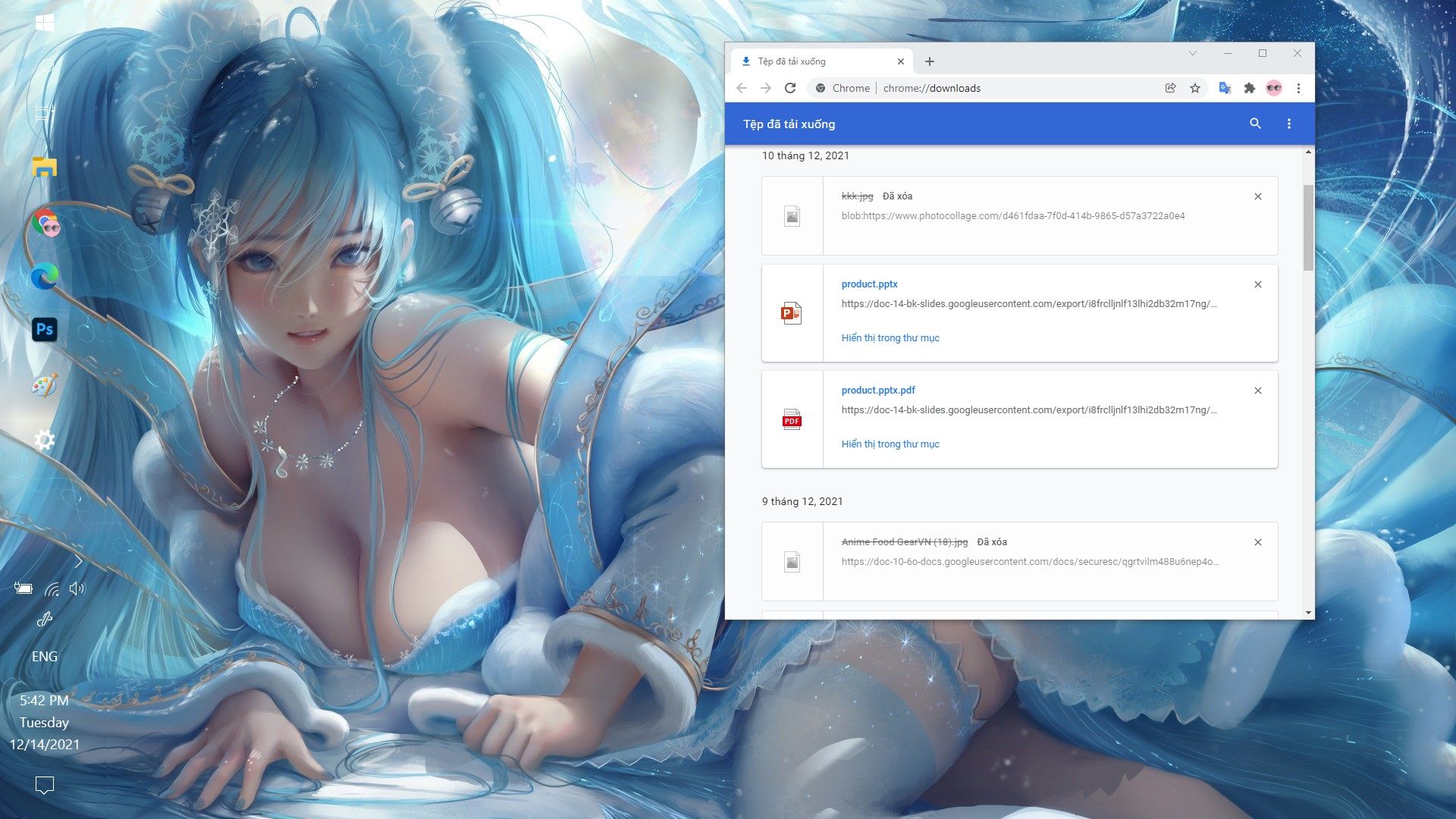The height and width of the screenshot is (819, 1456).
Task: Click the Chrome back navigation arrow
Action: [x=741, y=88]
